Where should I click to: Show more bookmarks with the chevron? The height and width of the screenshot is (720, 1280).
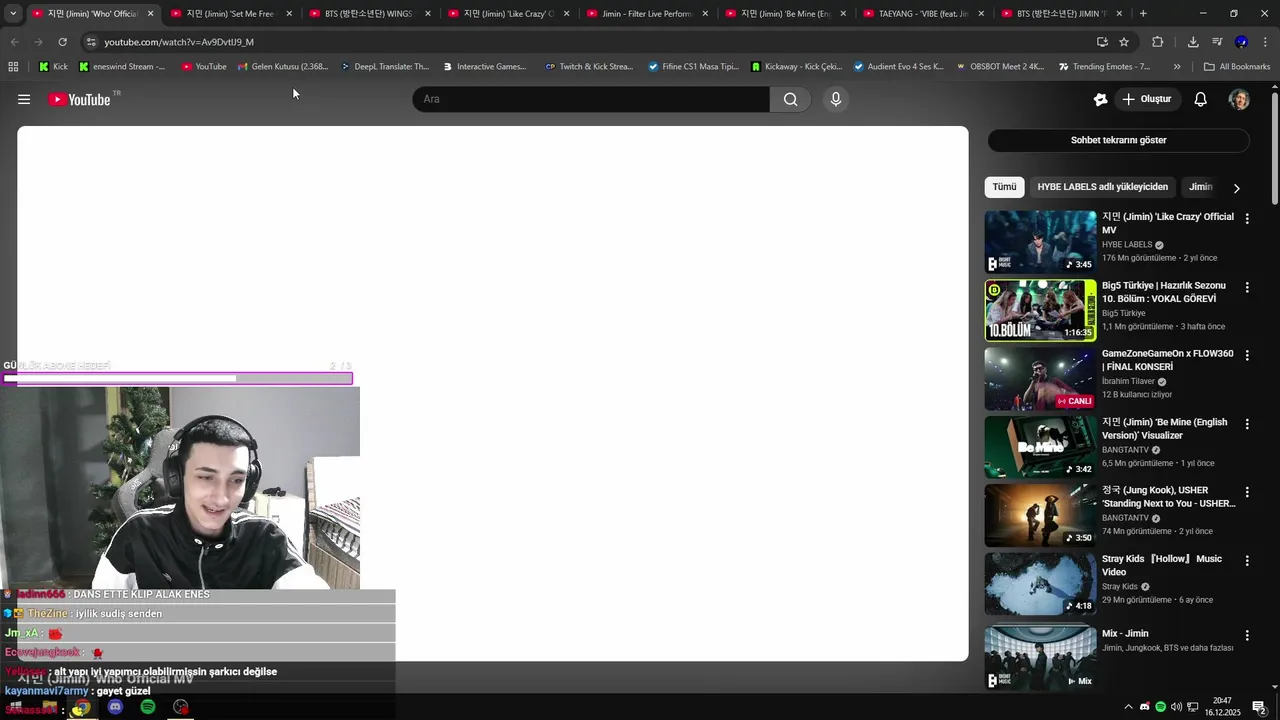click(1177, 67)
